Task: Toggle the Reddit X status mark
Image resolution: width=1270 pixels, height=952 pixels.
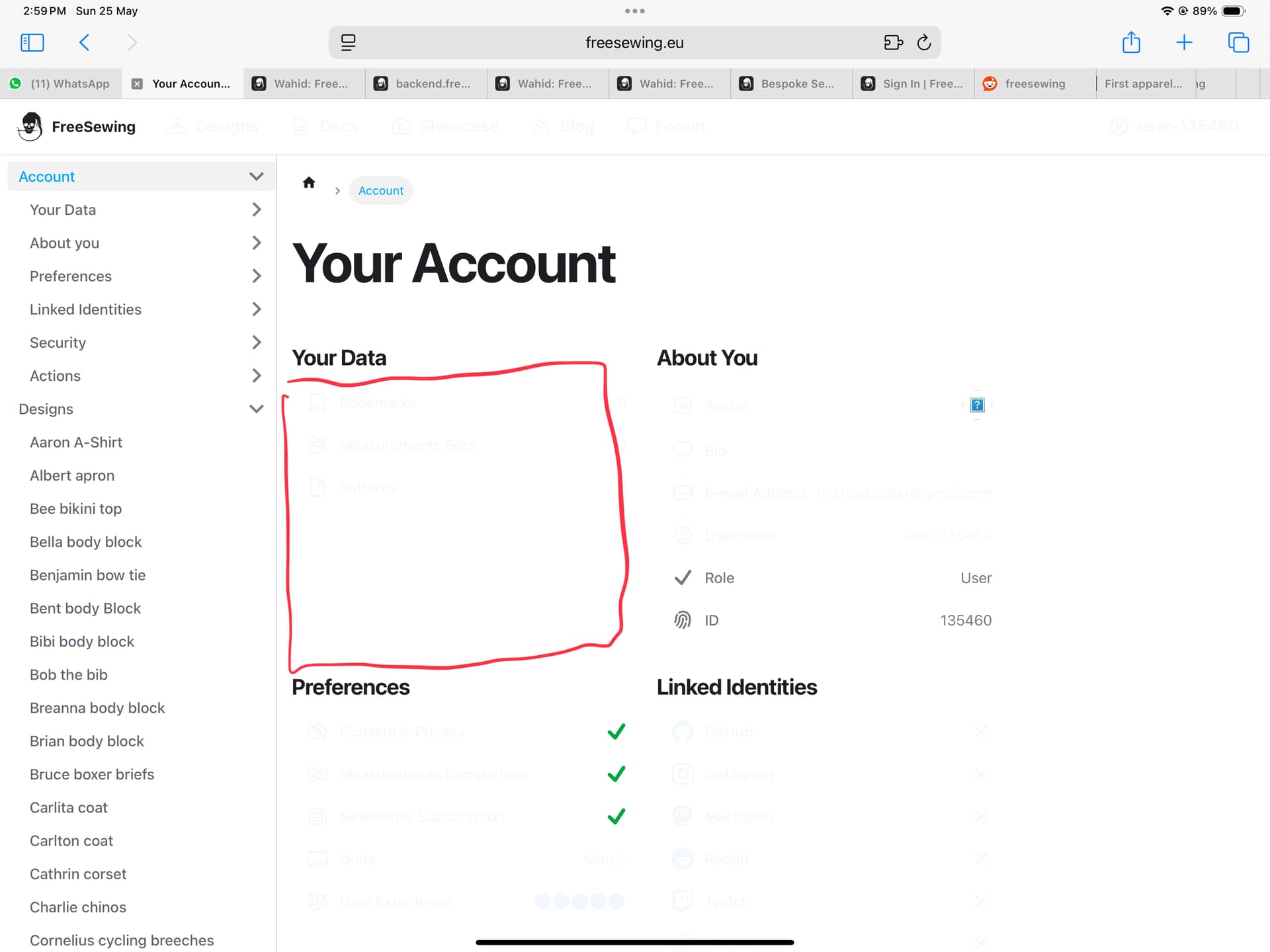Action: coord(980,859)
